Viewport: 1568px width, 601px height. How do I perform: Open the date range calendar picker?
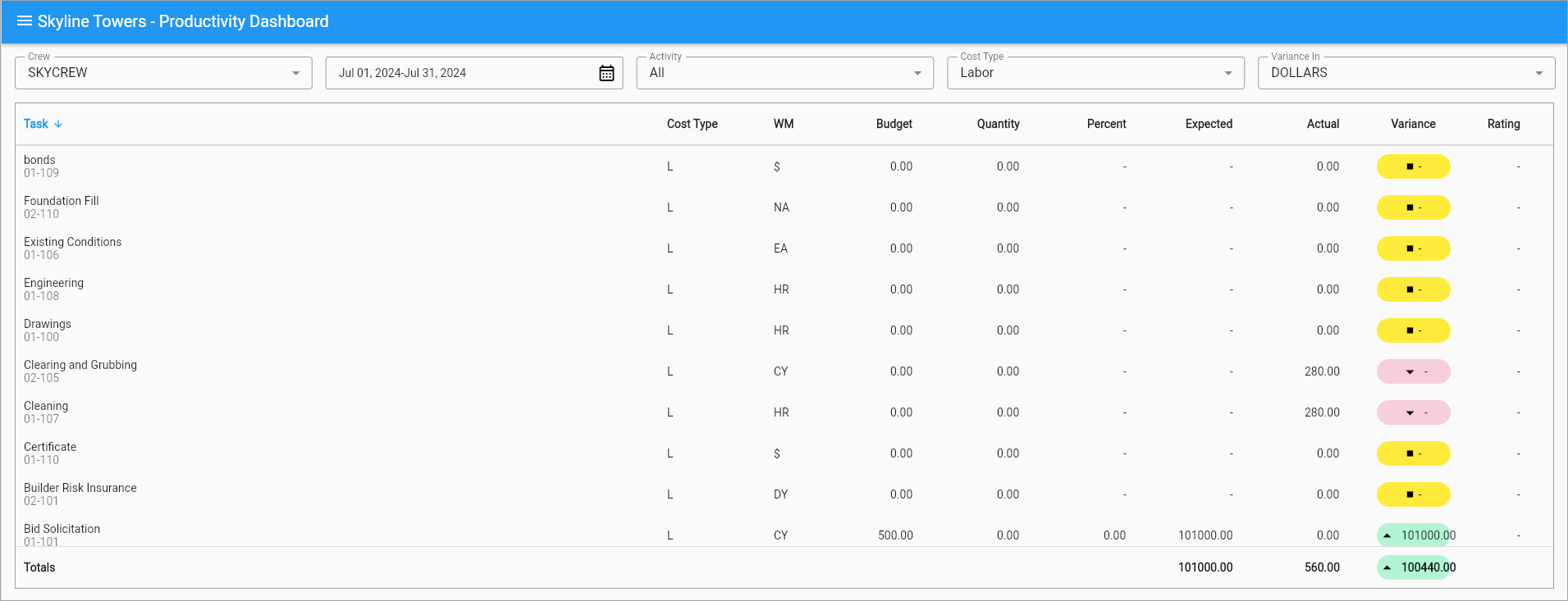(606, 73)
